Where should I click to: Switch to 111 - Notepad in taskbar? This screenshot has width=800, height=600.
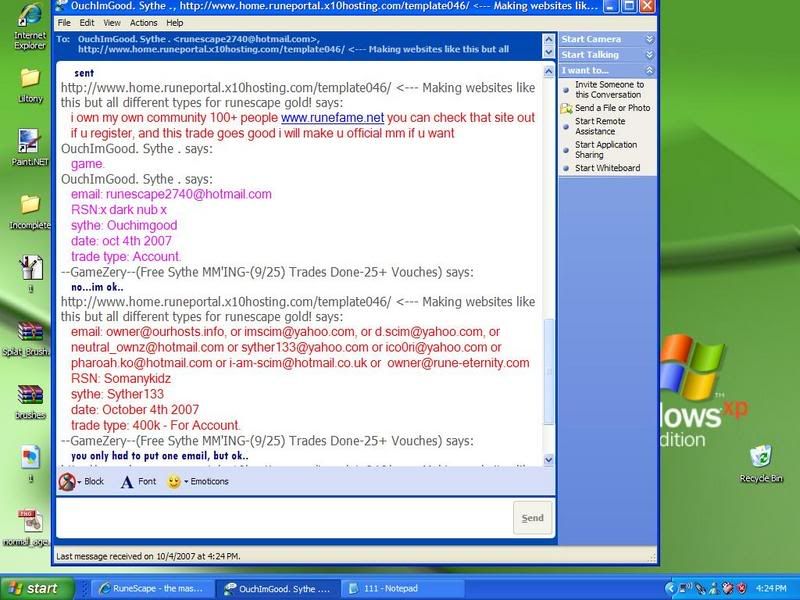tap(402, 588)
